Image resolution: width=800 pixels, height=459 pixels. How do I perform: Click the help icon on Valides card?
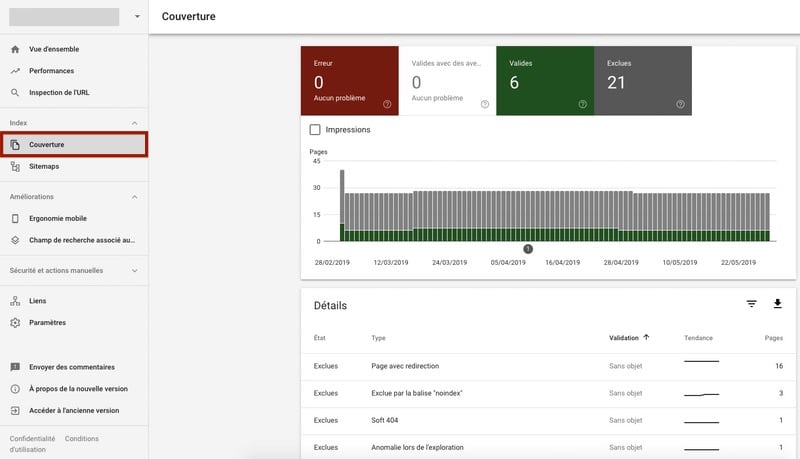pos(582,104)
